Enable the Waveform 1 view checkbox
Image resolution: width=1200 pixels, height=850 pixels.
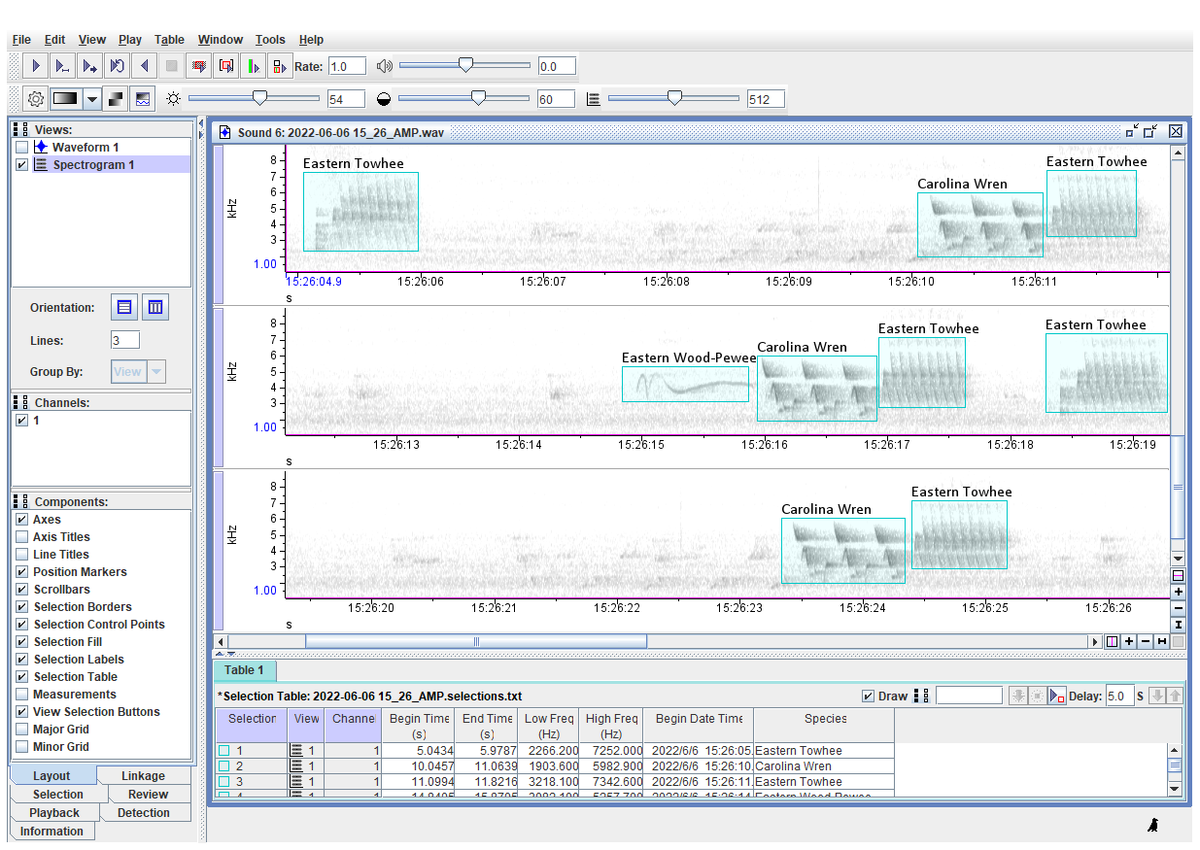(x=22, y=147)
